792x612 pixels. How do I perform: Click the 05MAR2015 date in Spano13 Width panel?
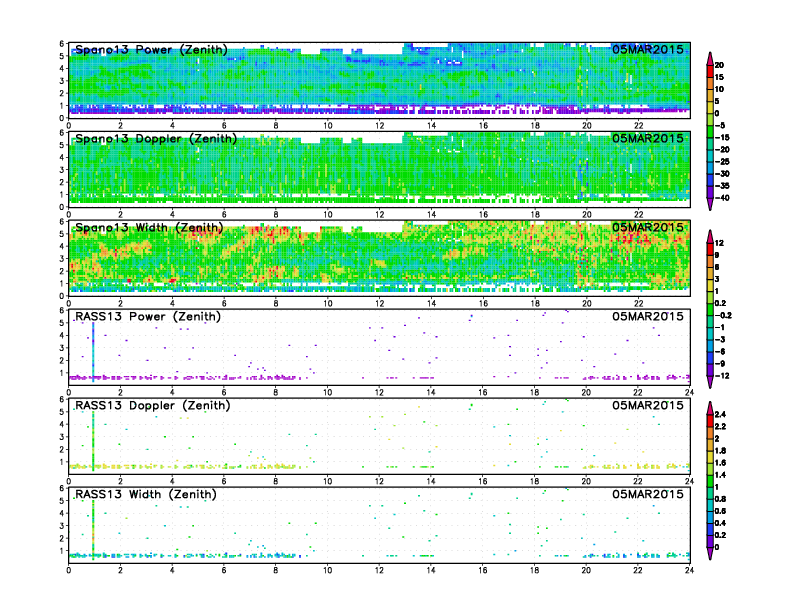[x=648, y=227]
